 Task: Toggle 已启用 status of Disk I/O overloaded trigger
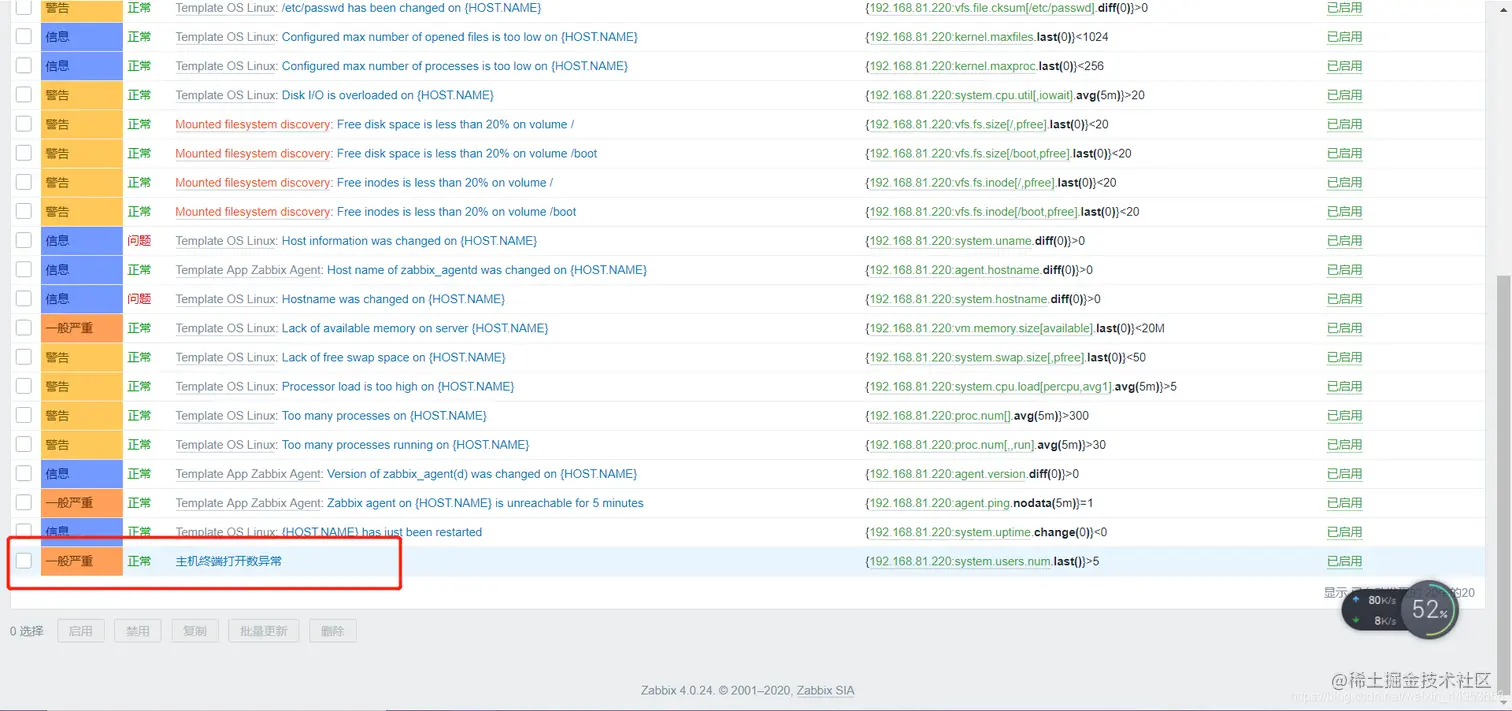coord(1344,95)
